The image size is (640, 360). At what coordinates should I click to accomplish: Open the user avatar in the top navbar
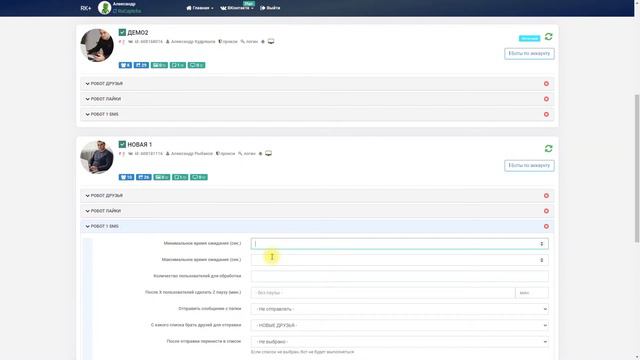tap(104, 8)
